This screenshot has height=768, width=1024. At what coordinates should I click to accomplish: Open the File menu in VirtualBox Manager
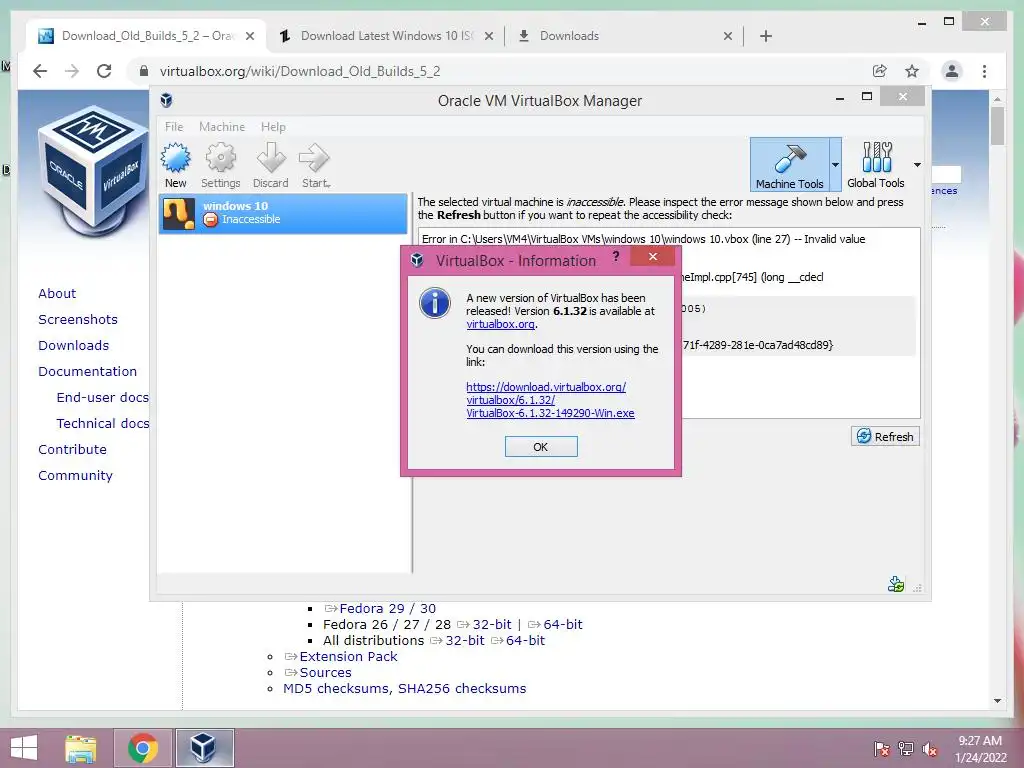[174, 127]
